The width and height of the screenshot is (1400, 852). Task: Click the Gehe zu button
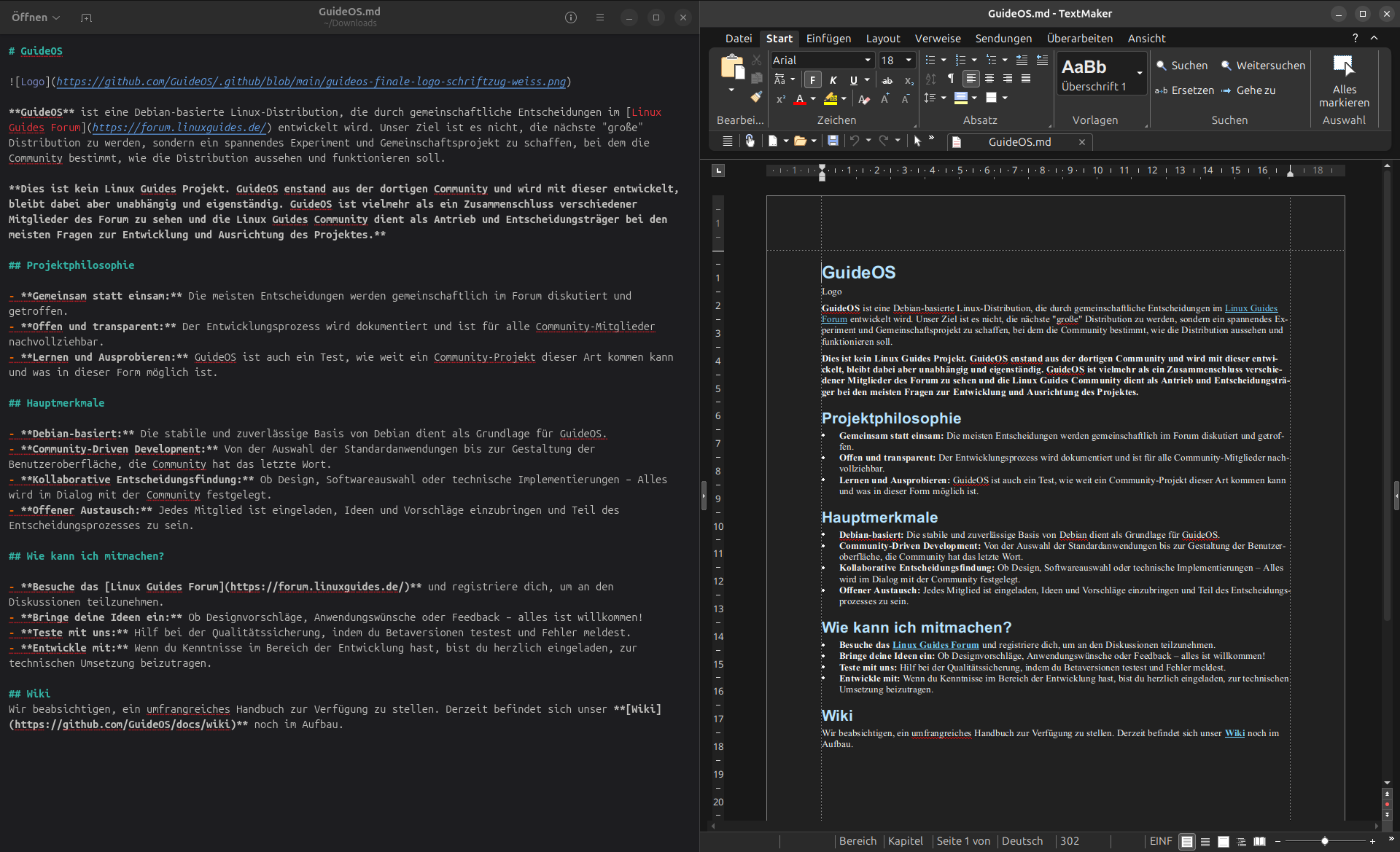pyautogui.click(x=1248, y=90)
